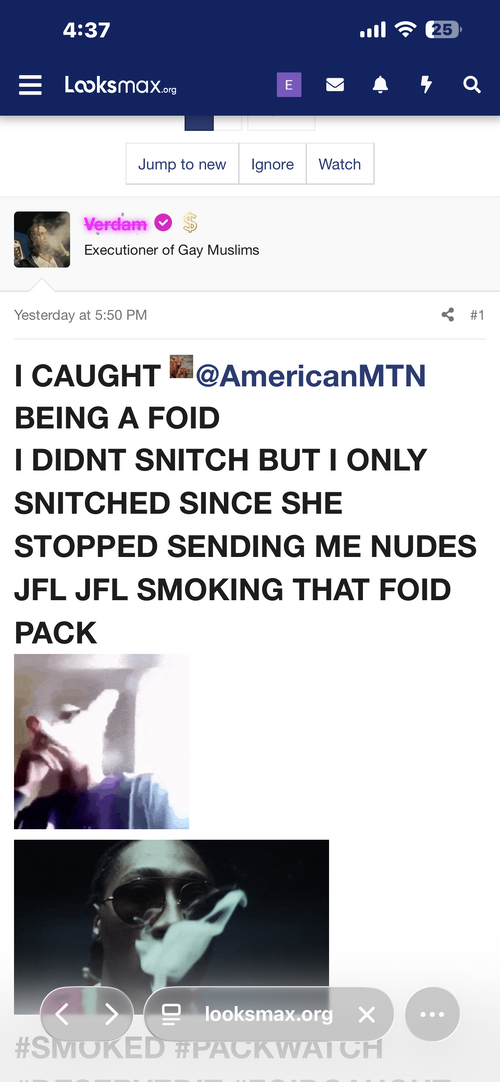
Task: Open the inbox envelope icon
Action: [334, 85]
